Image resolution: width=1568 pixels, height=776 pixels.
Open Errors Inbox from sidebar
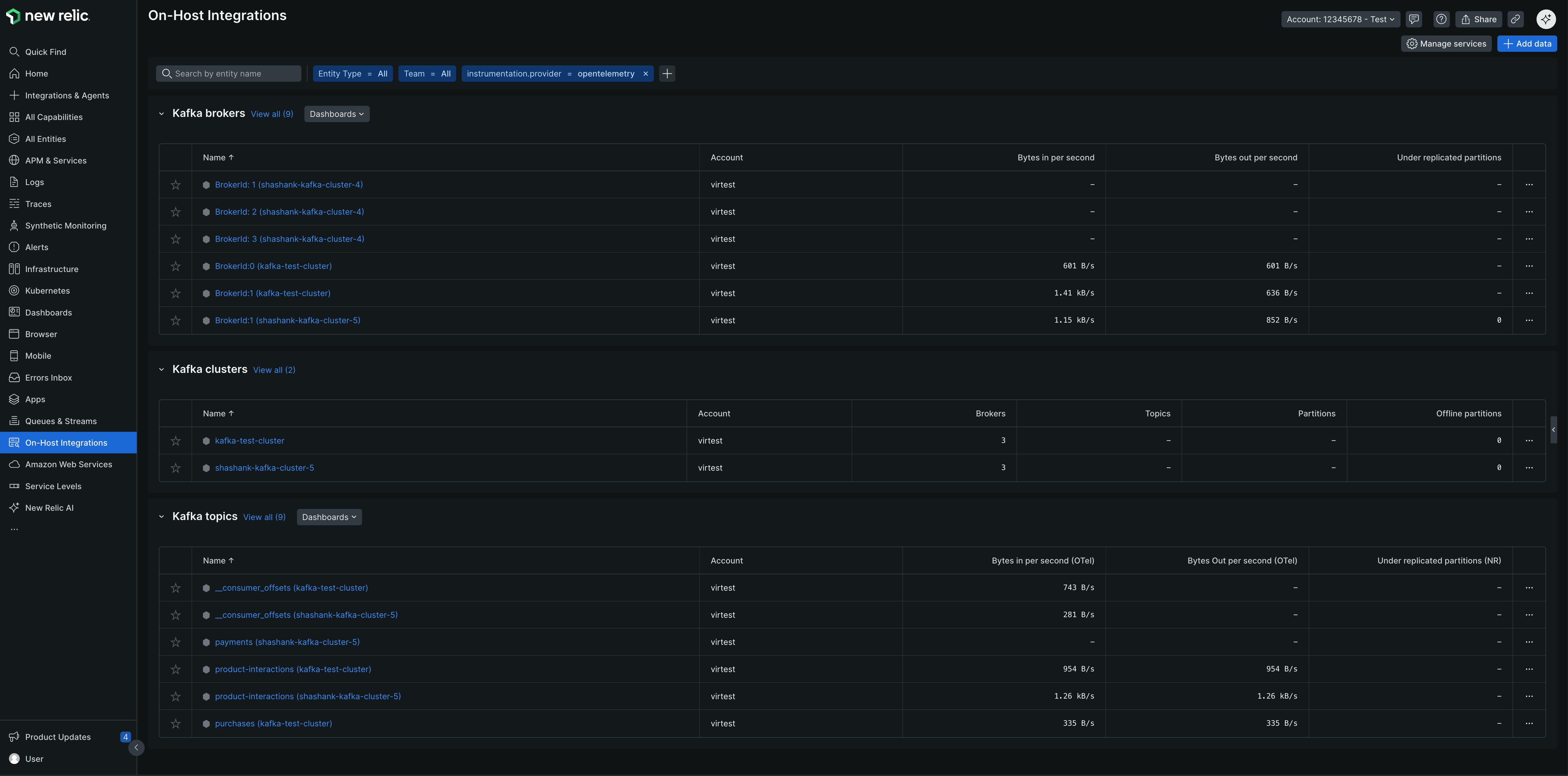[48, 378]
